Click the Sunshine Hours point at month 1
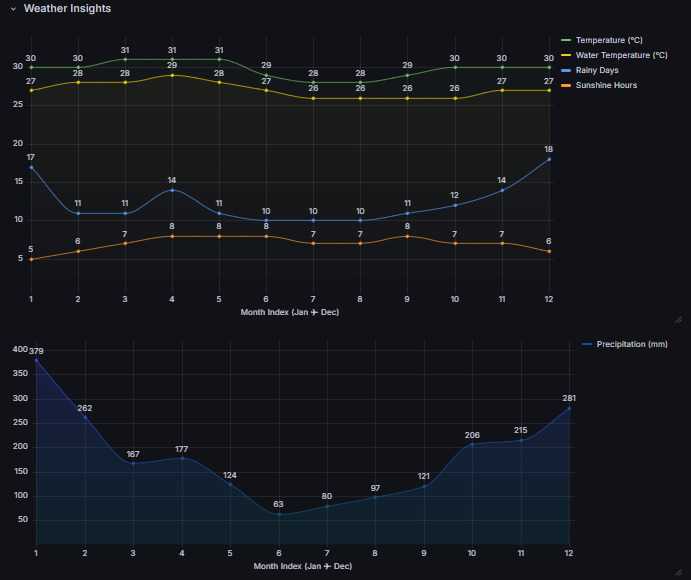 click(31, 259)
